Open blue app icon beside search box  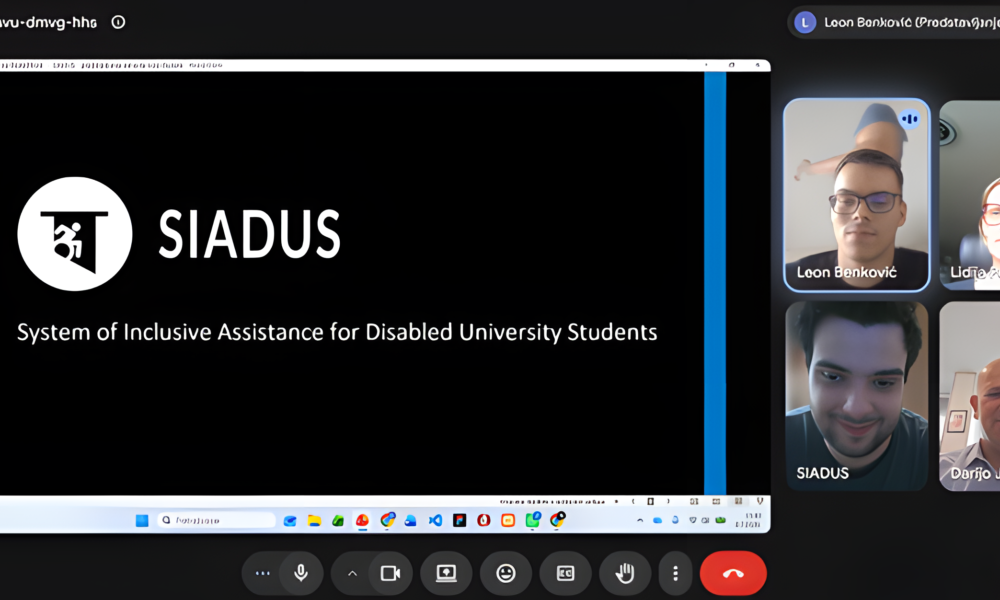(x=290, y=520)
